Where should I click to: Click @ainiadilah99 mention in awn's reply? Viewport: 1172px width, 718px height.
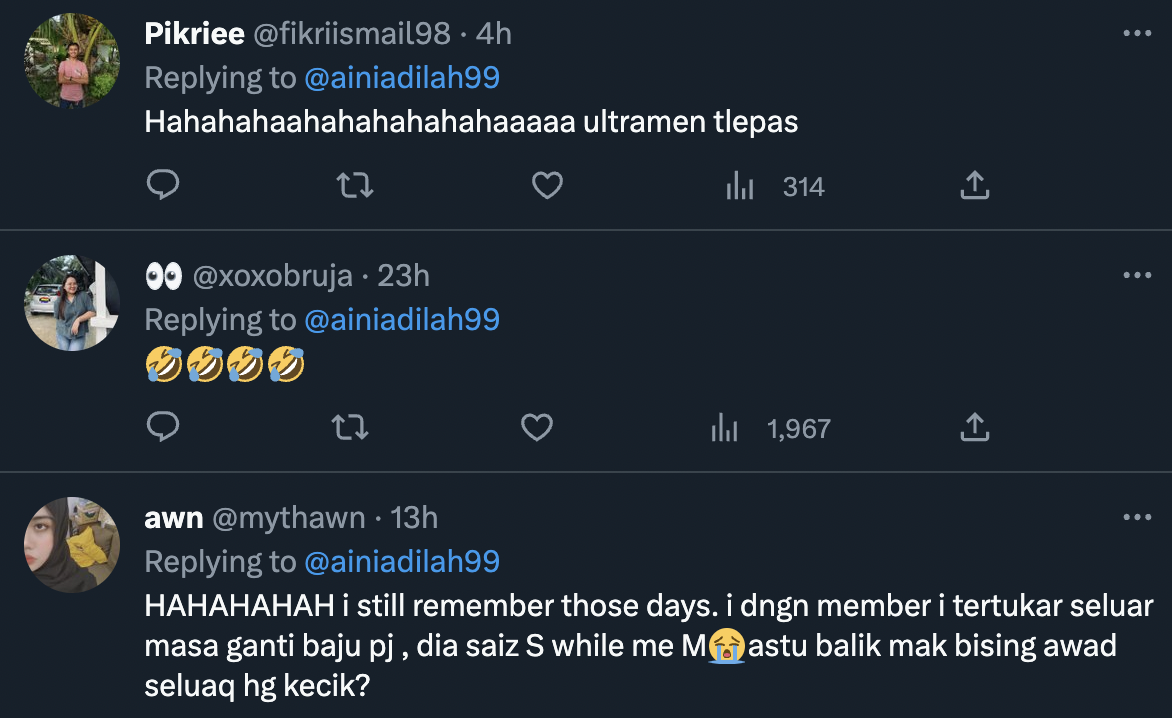[401, 561]
